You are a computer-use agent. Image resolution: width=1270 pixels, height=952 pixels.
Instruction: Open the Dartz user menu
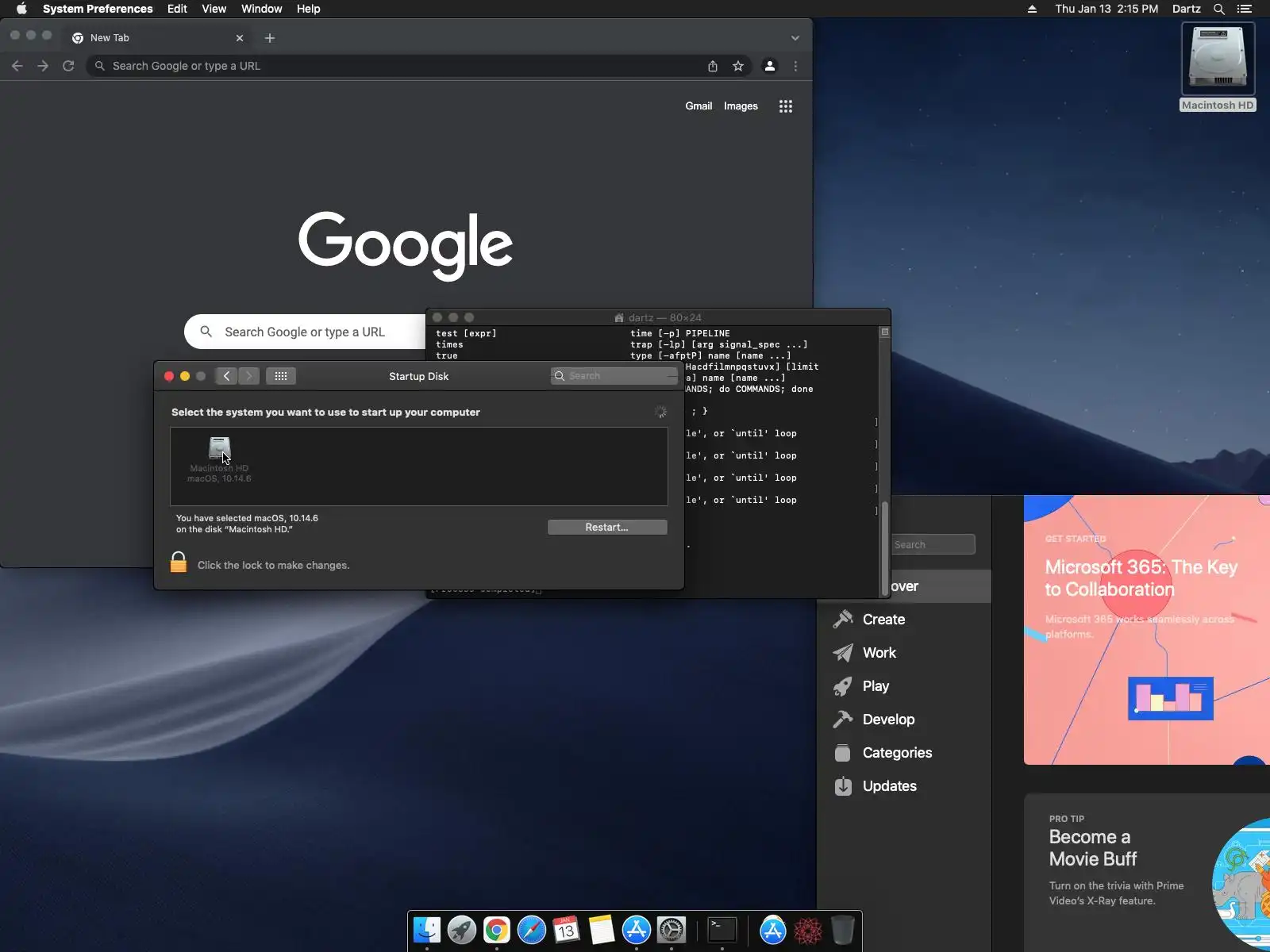tap(1187, 9)
